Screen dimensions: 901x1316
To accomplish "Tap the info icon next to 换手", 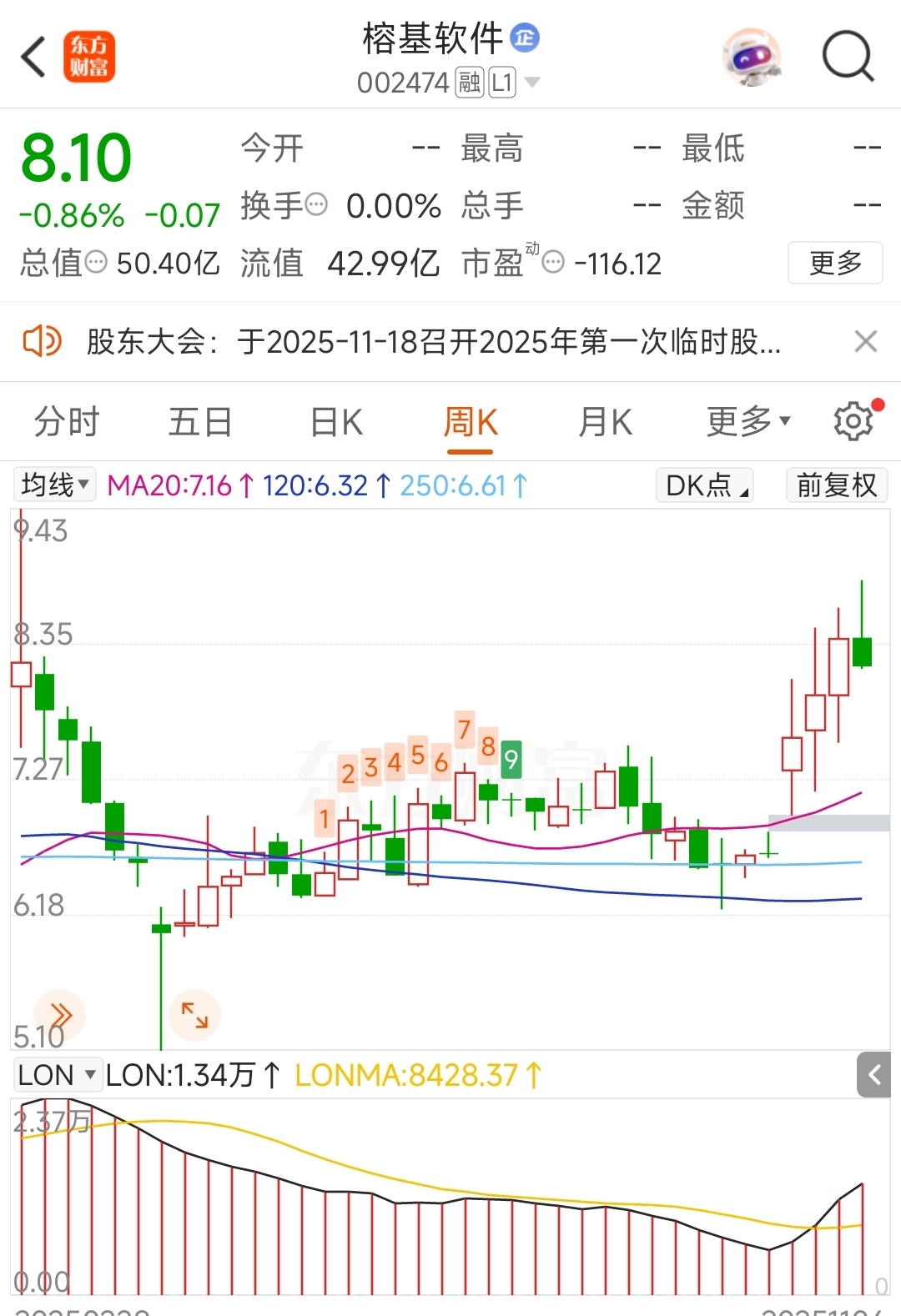I will 316,204.
